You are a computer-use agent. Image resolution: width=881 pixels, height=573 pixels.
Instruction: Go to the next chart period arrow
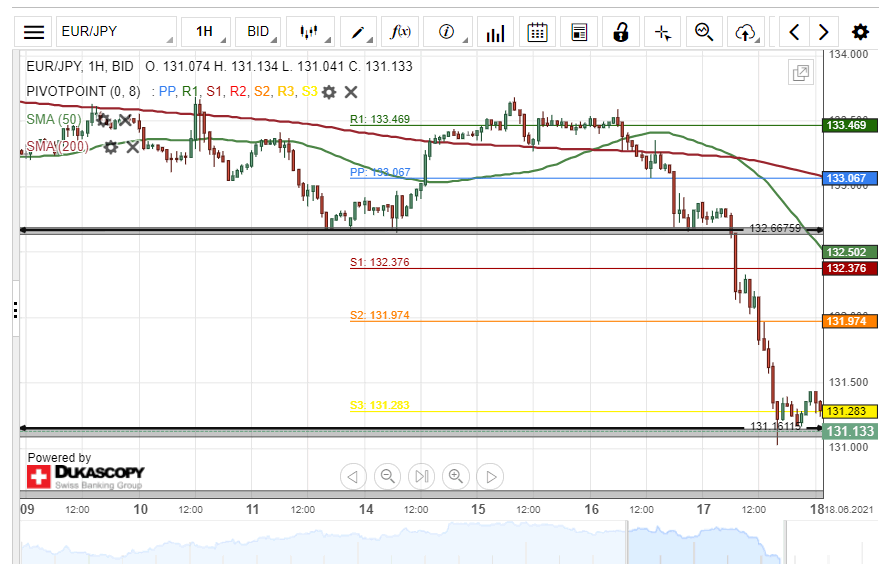coord(824,32)
